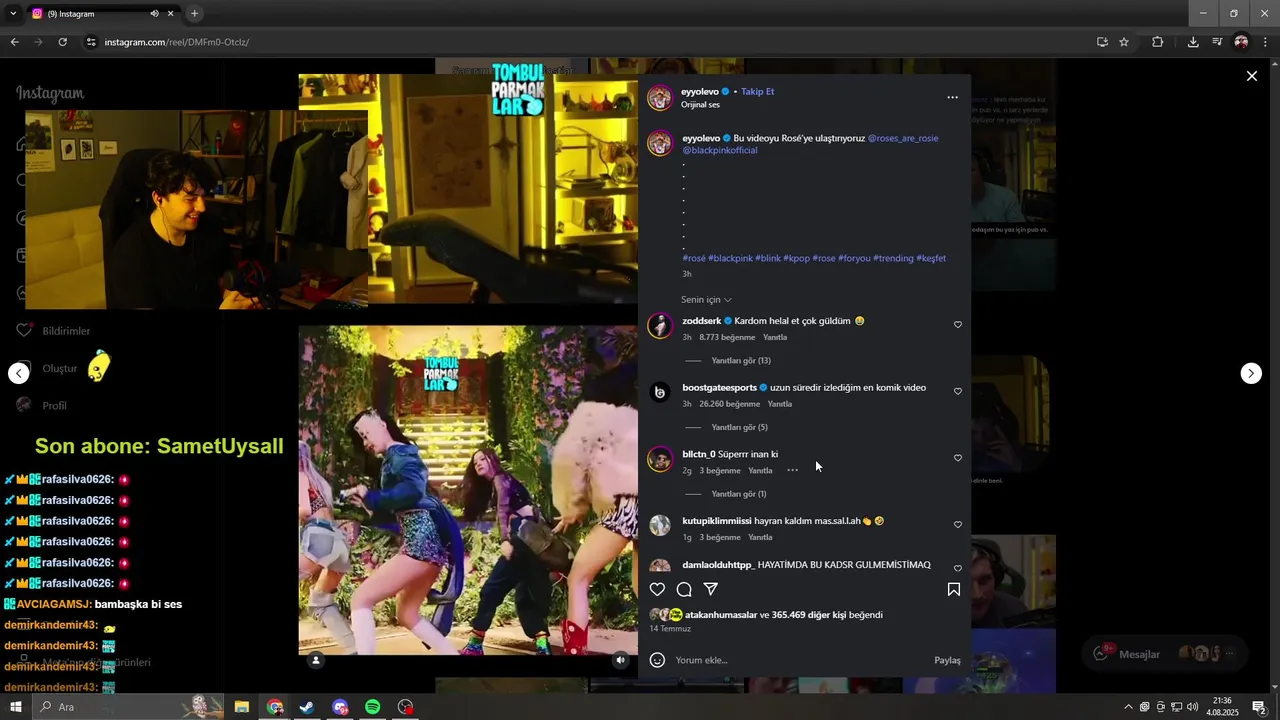
Task: Open the Chrome extensions puzzle icon
Action: pos(1158,42)
